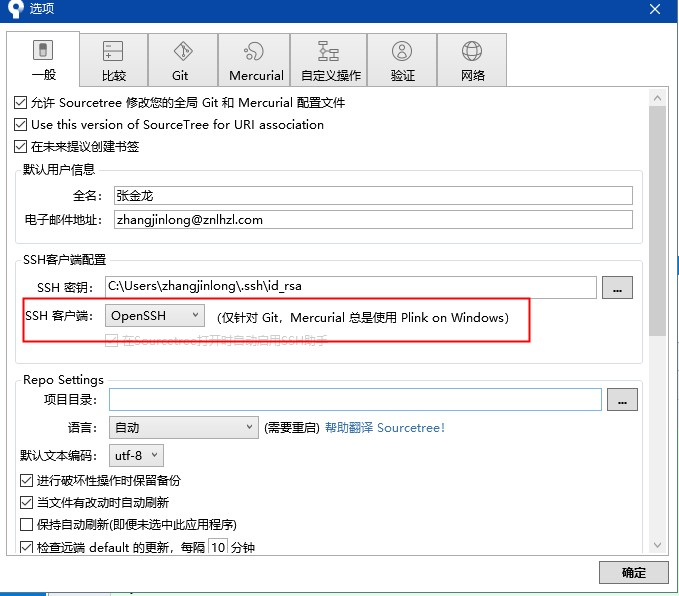Screen dimensions: 679x596
Task: Open the 自定义操作 custom actions tab
Action: pos(329,60)
